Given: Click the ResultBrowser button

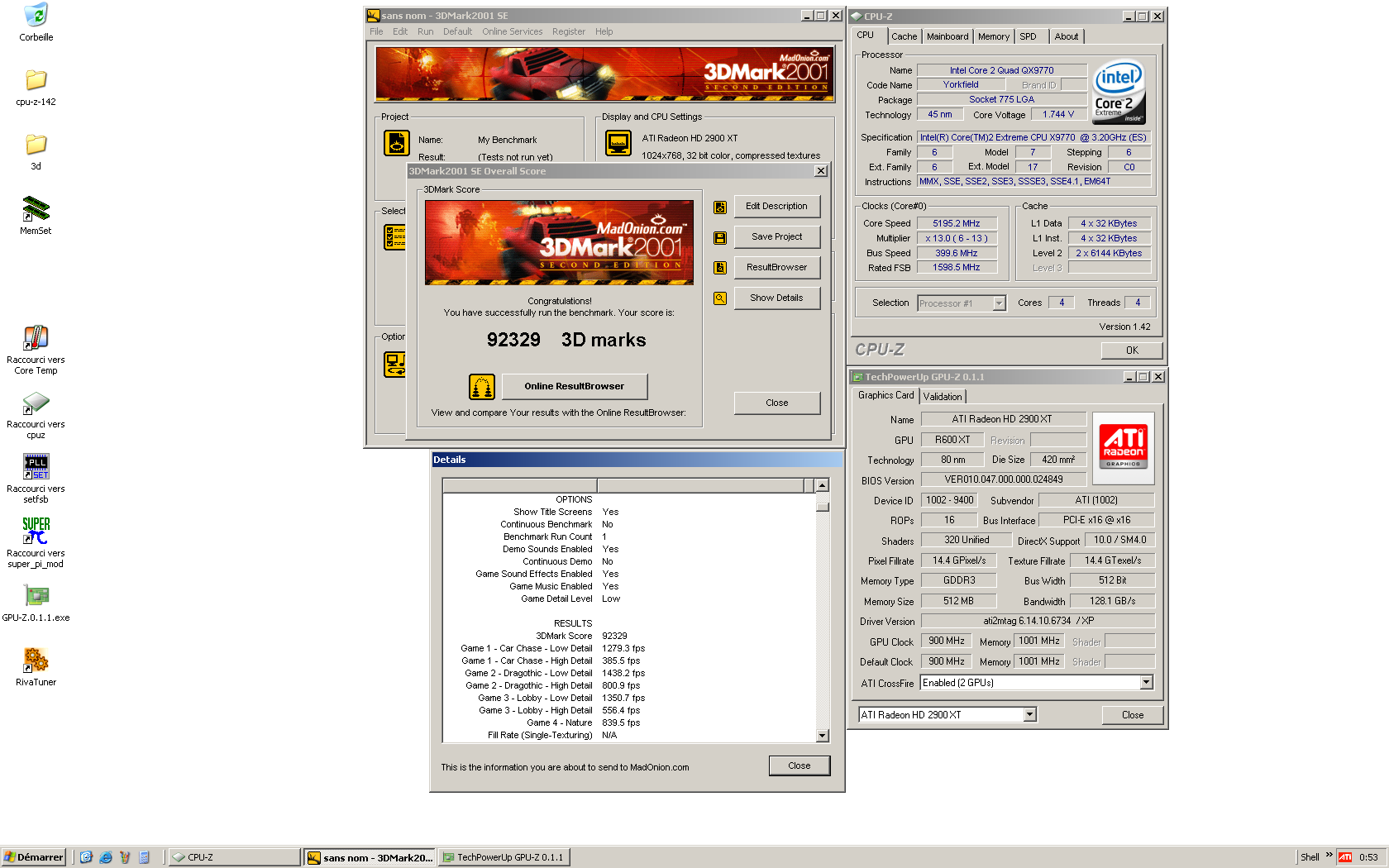Looking at the screenshot, I should click(x=776, y=268).
